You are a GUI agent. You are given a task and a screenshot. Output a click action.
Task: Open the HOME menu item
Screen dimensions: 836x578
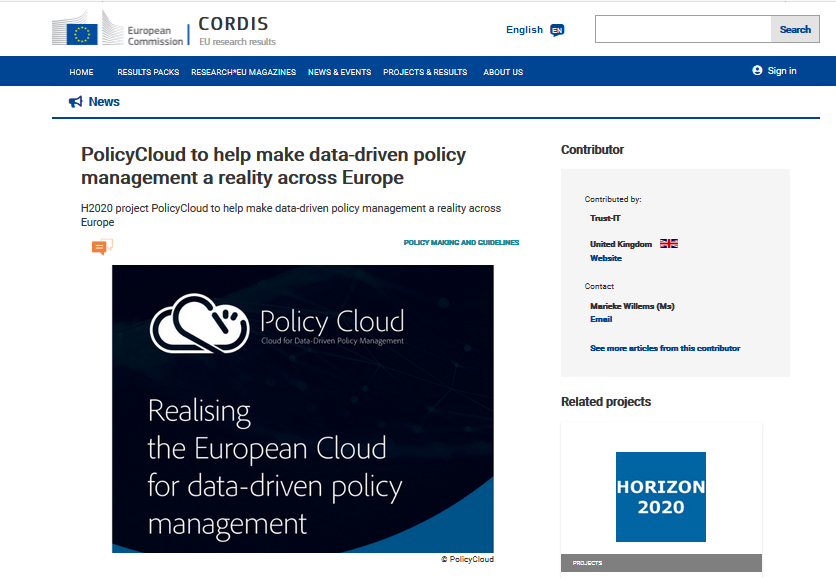click(x=81, y=72)
